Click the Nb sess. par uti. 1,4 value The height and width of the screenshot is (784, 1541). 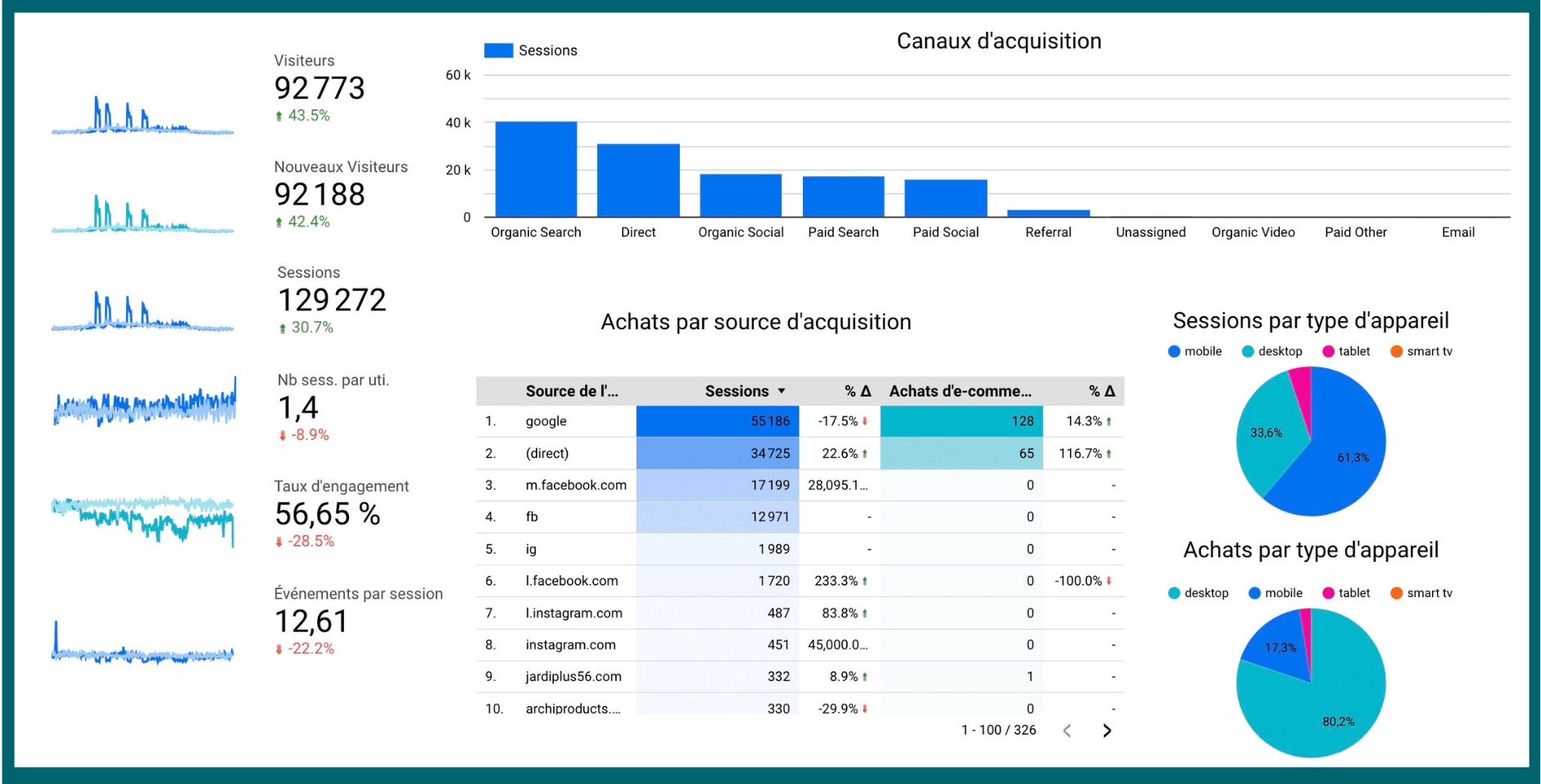point(298,407)
